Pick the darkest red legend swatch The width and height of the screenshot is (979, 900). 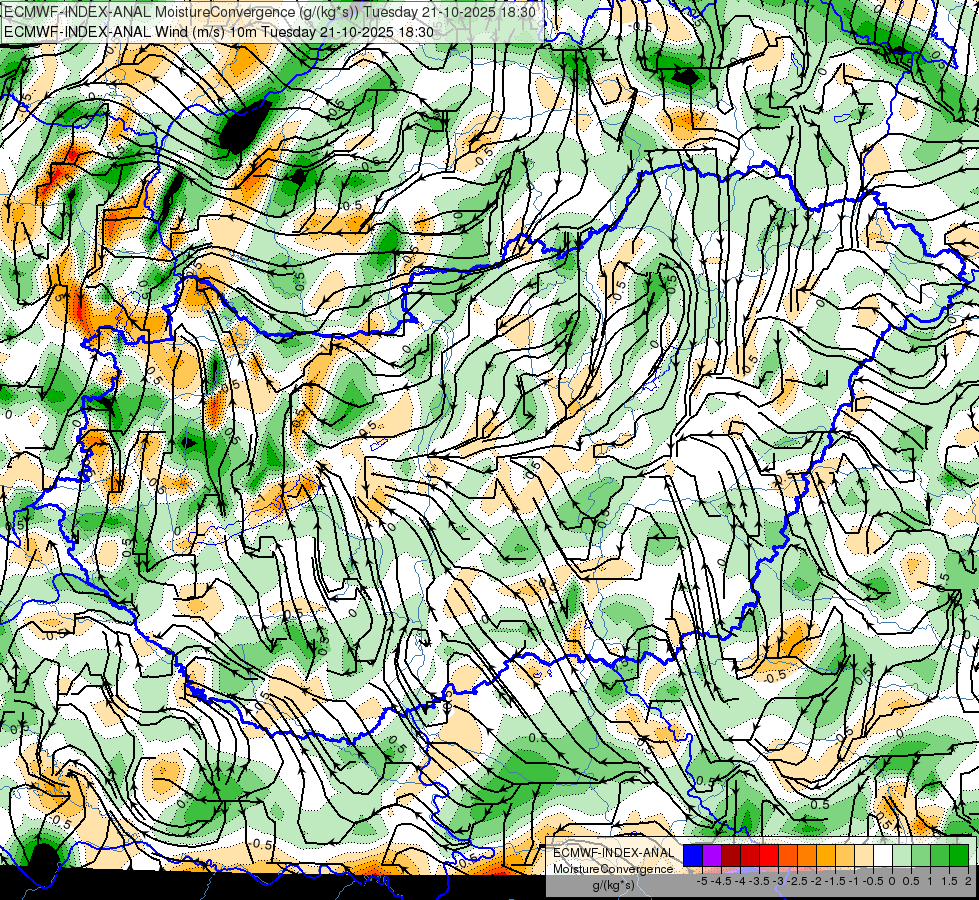click(x=731, y=856)
